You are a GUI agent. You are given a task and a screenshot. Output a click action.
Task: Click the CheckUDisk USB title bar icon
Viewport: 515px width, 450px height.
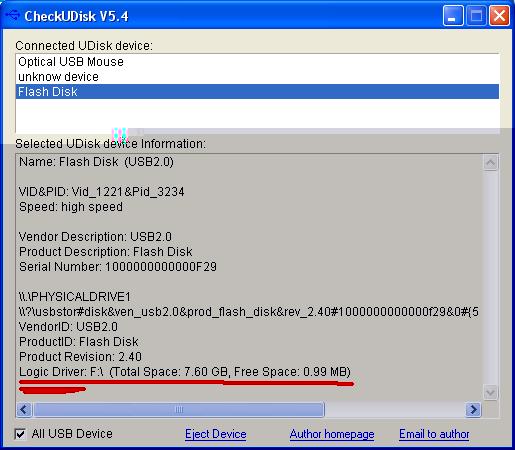[13, 15]
